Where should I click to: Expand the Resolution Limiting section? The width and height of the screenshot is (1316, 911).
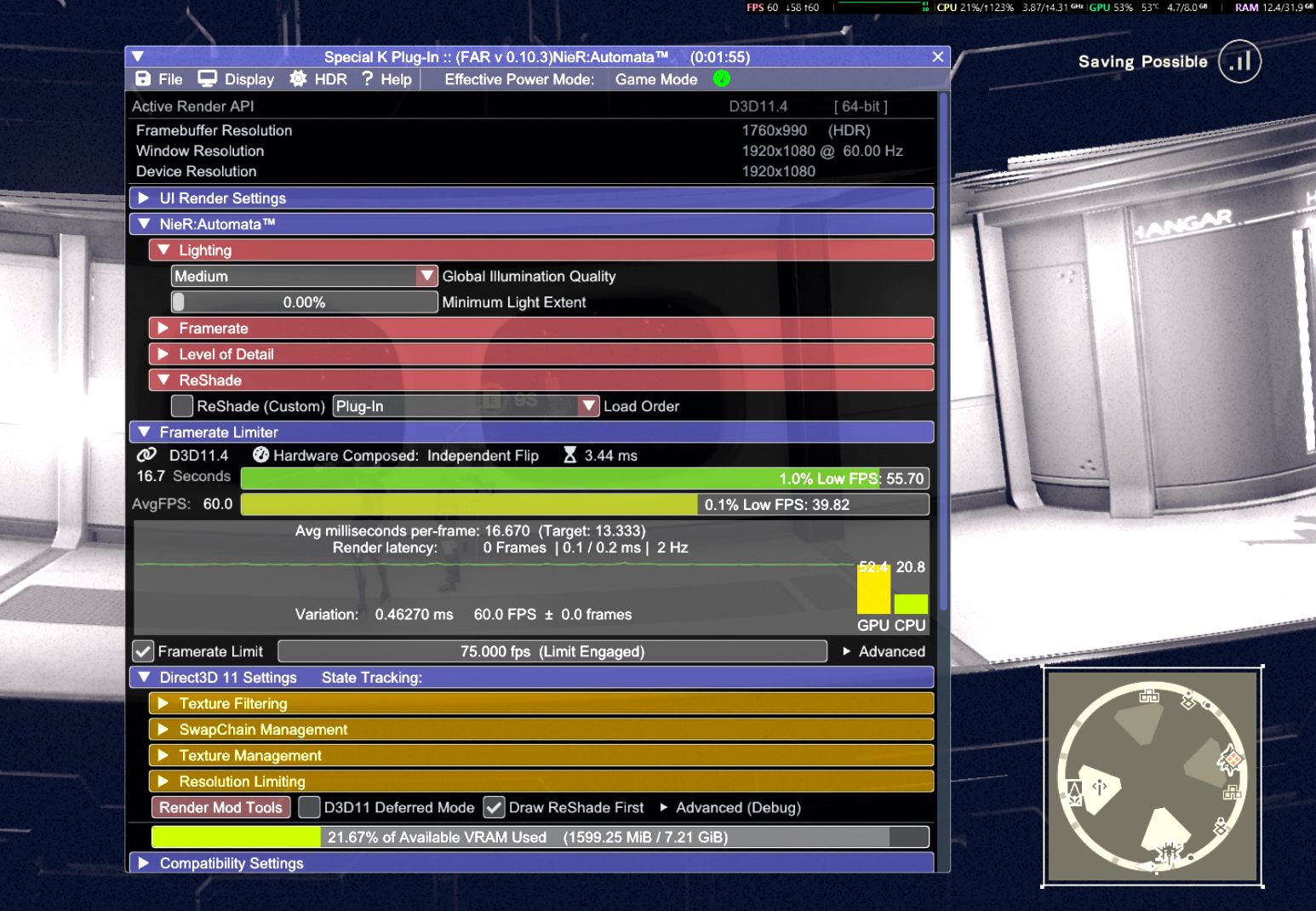coord(541,782)
